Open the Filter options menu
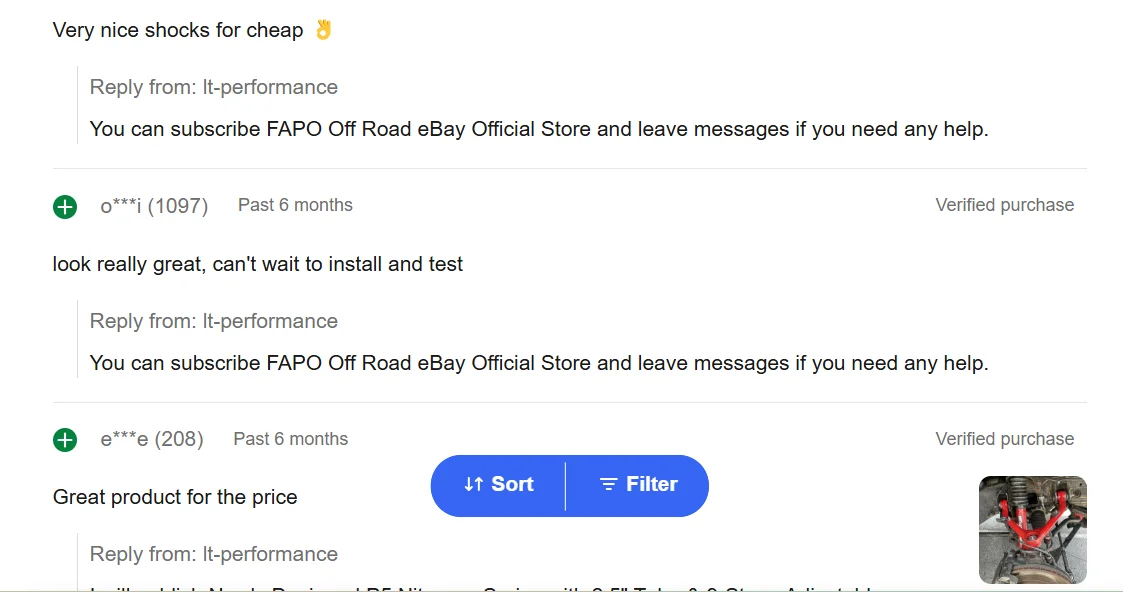Screen dimensions: 1123x592 click(x=638, y=485)
